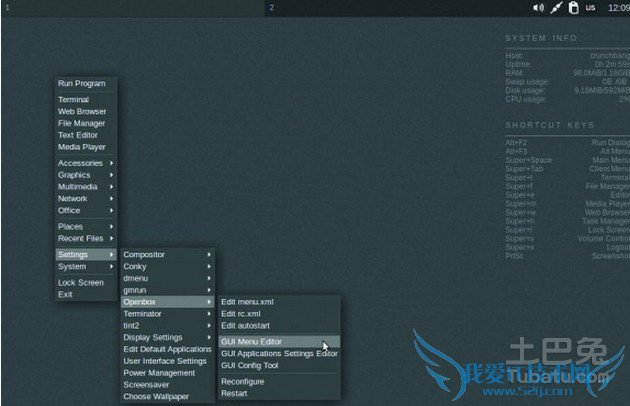Select Restart in Openbox submenu
The image size is (630, 406).
(279, 394)
